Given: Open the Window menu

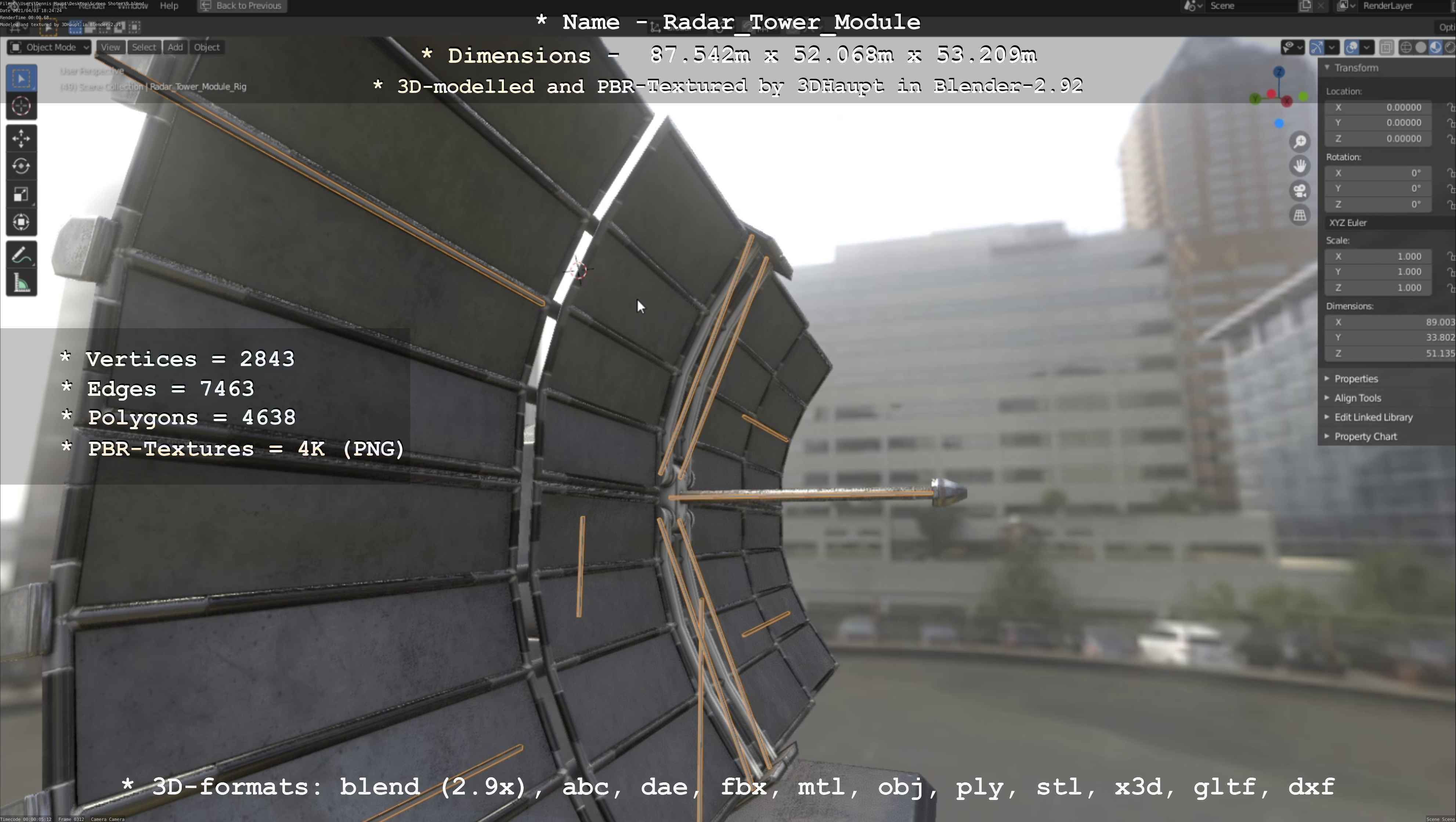Looking at the screenshot, I should pos(132,6).
